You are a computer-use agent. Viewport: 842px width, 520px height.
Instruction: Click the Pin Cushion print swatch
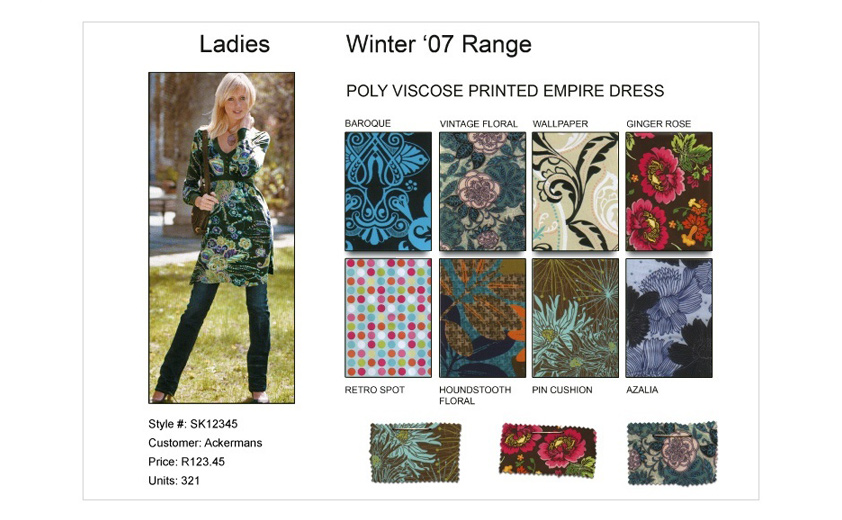(575, 317)
